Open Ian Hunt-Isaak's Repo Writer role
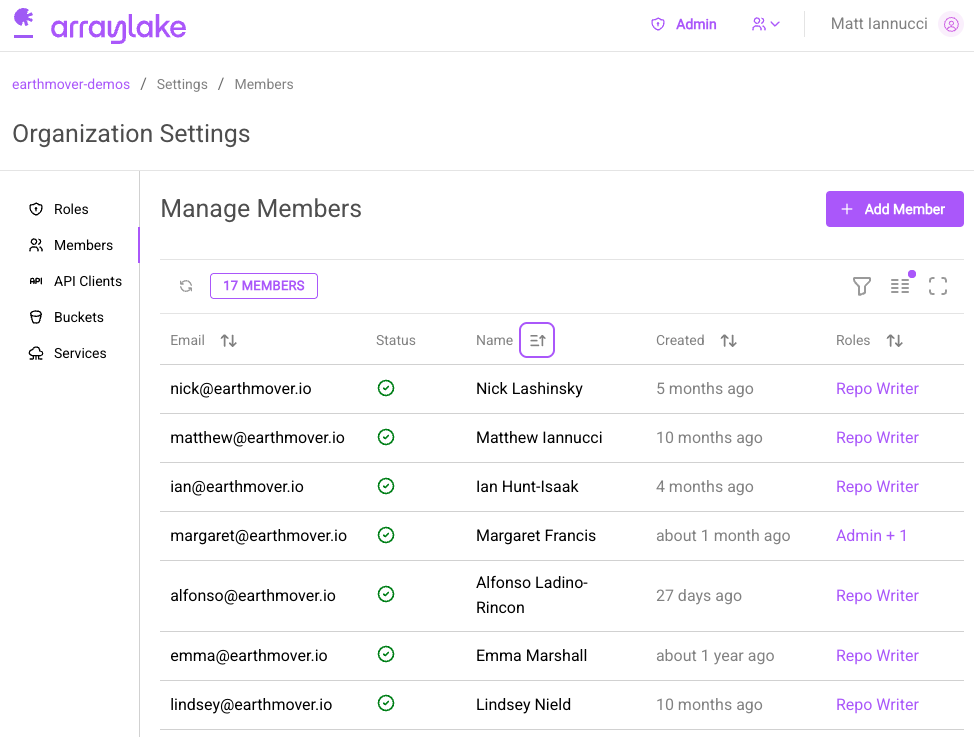The image size is (974, 737). coord(877,487)
